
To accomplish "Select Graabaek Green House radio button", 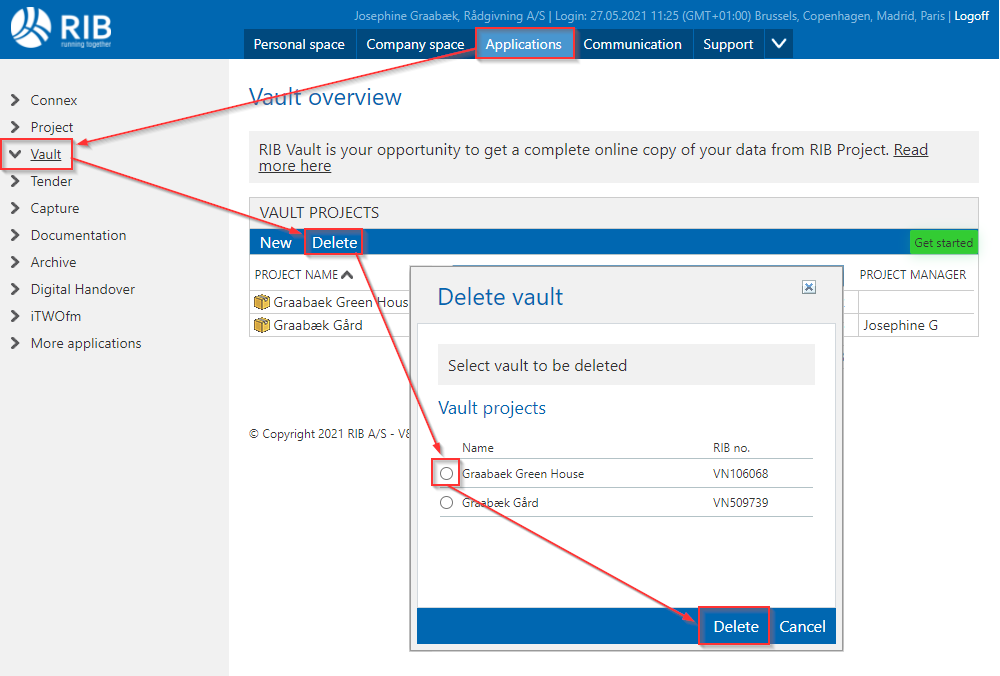I will pos(447,474).
